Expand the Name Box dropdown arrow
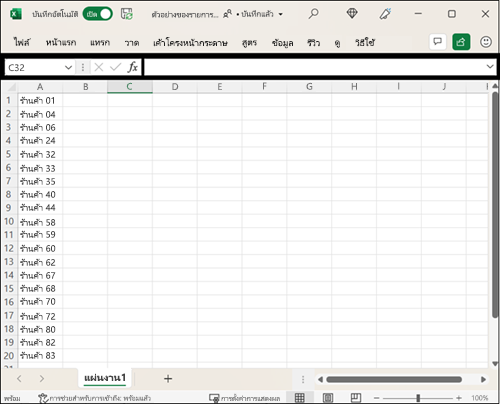Viewport: 500px width, 404px height. (x=68, y=68)
